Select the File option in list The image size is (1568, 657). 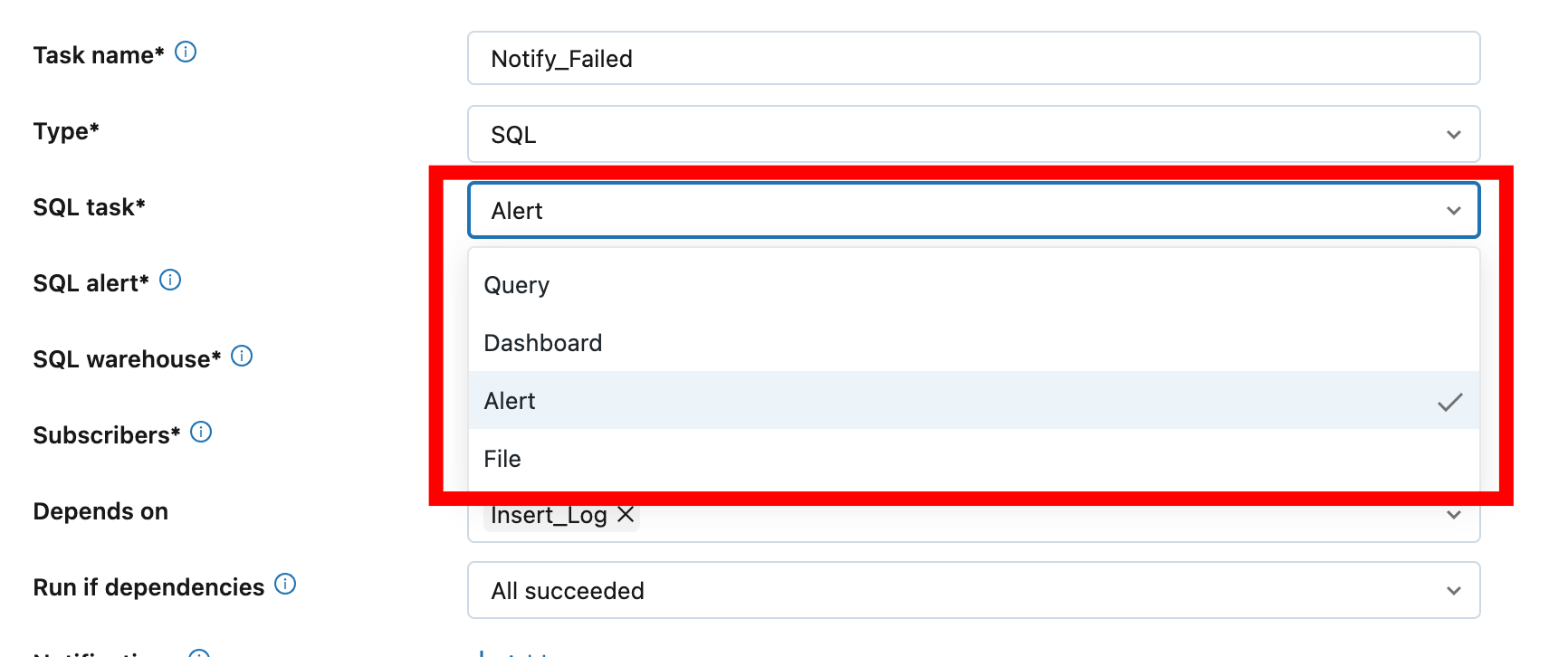(973, 459)
